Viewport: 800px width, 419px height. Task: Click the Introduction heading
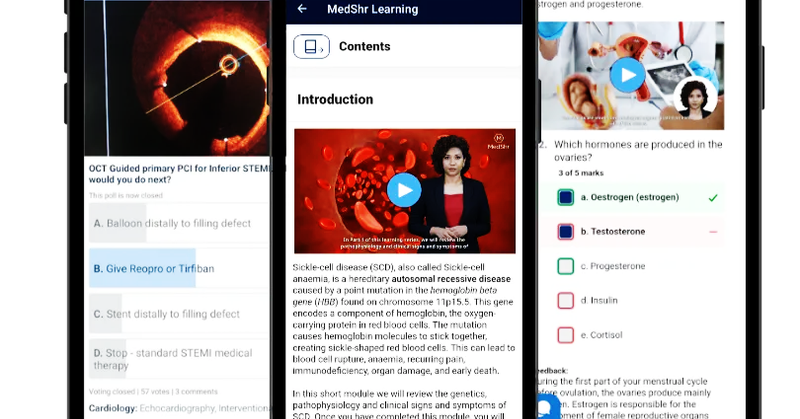335,99
